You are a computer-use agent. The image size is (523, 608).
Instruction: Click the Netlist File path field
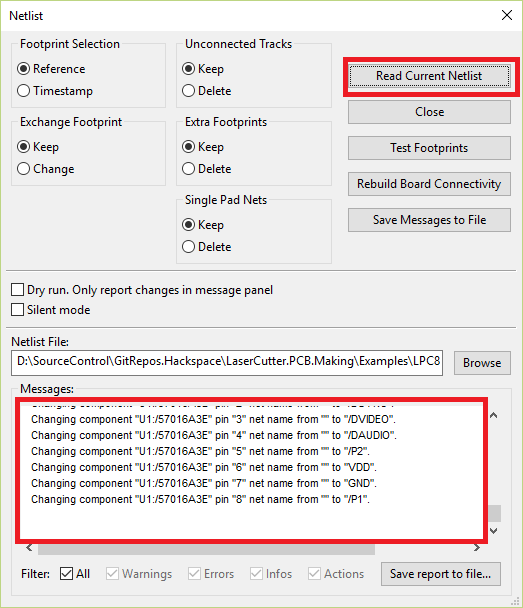(x=227, y=363)
